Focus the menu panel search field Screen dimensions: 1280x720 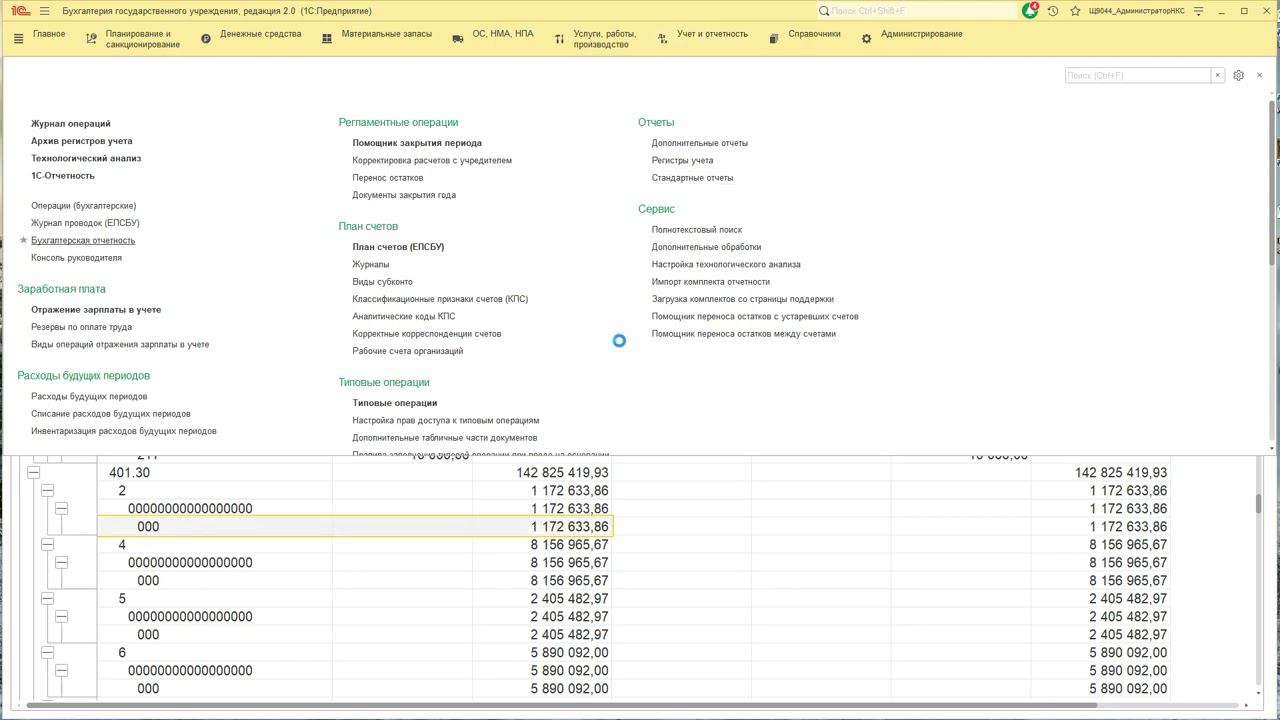1138,75
